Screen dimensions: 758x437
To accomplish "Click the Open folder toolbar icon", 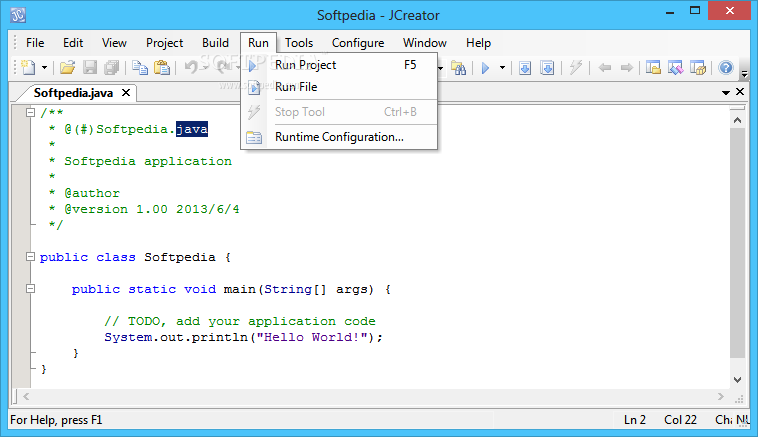I will [x=67, y=68].
